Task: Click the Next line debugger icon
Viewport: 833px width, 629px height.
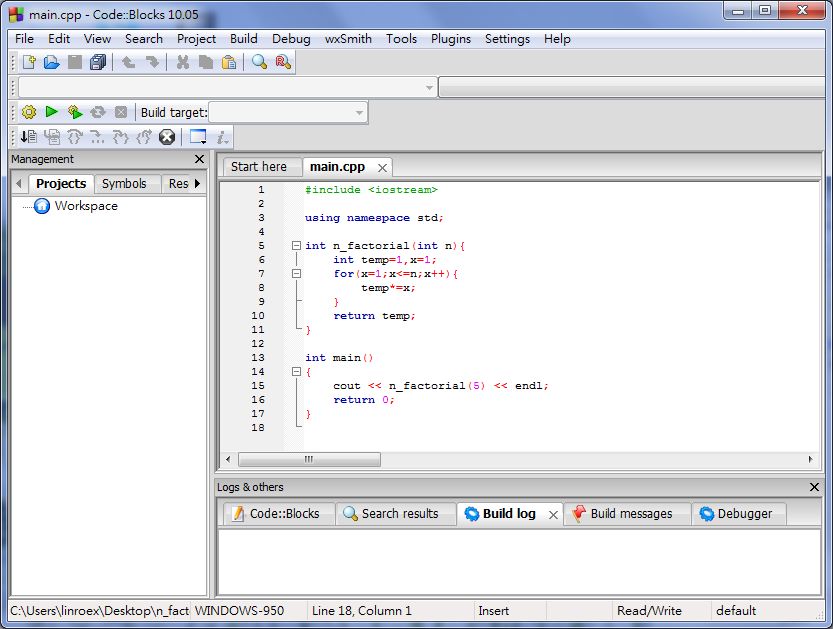Action: (75, 137)
